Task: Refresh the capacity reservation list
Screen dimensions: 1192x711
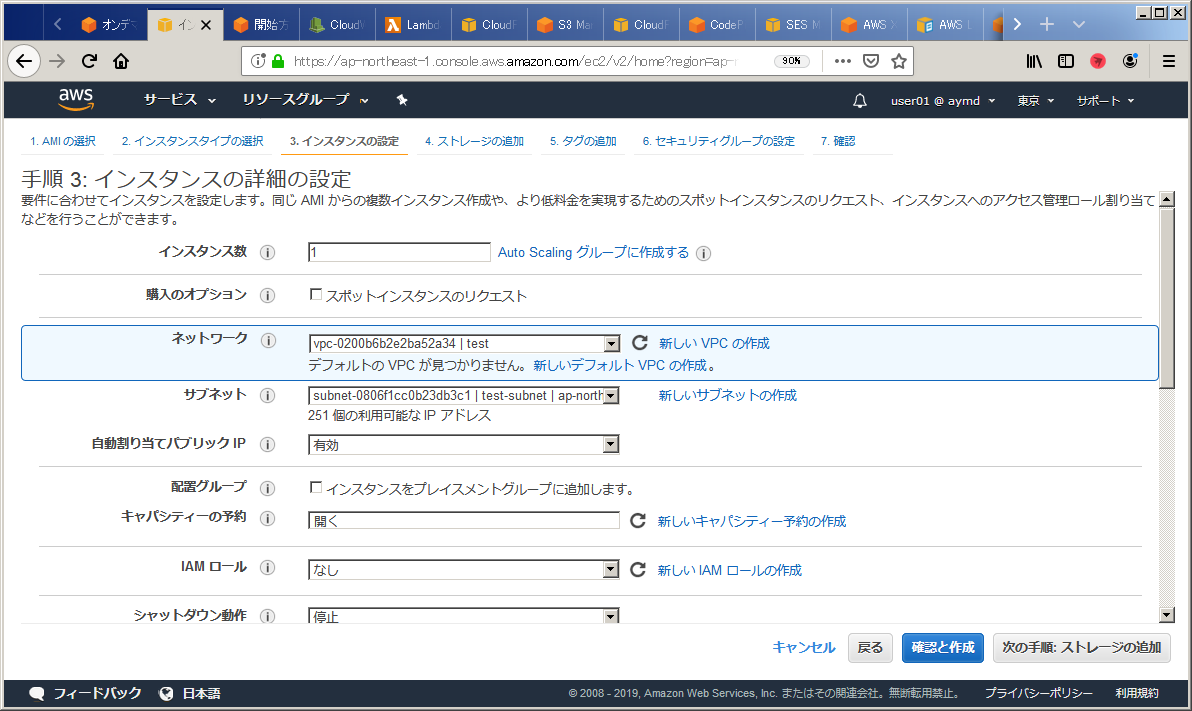Action: click(x=638, y=520)
